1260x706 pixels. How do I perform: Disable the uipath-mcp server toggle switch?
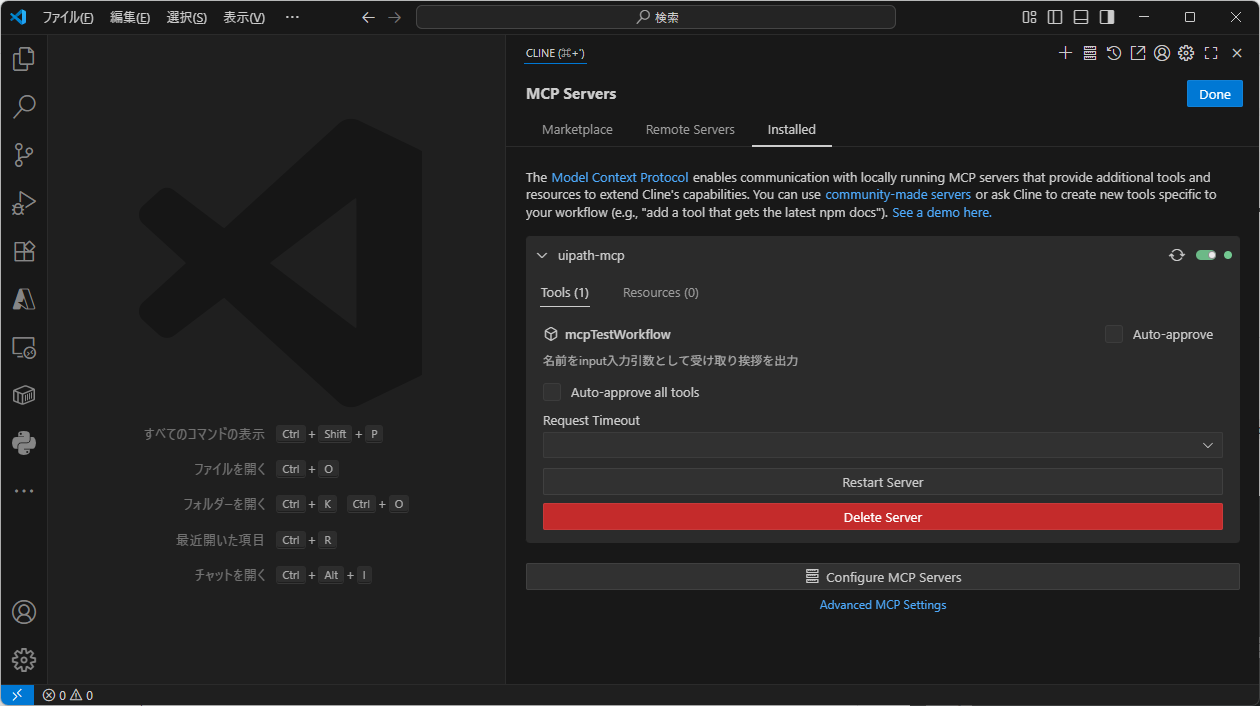[1205, 255]
